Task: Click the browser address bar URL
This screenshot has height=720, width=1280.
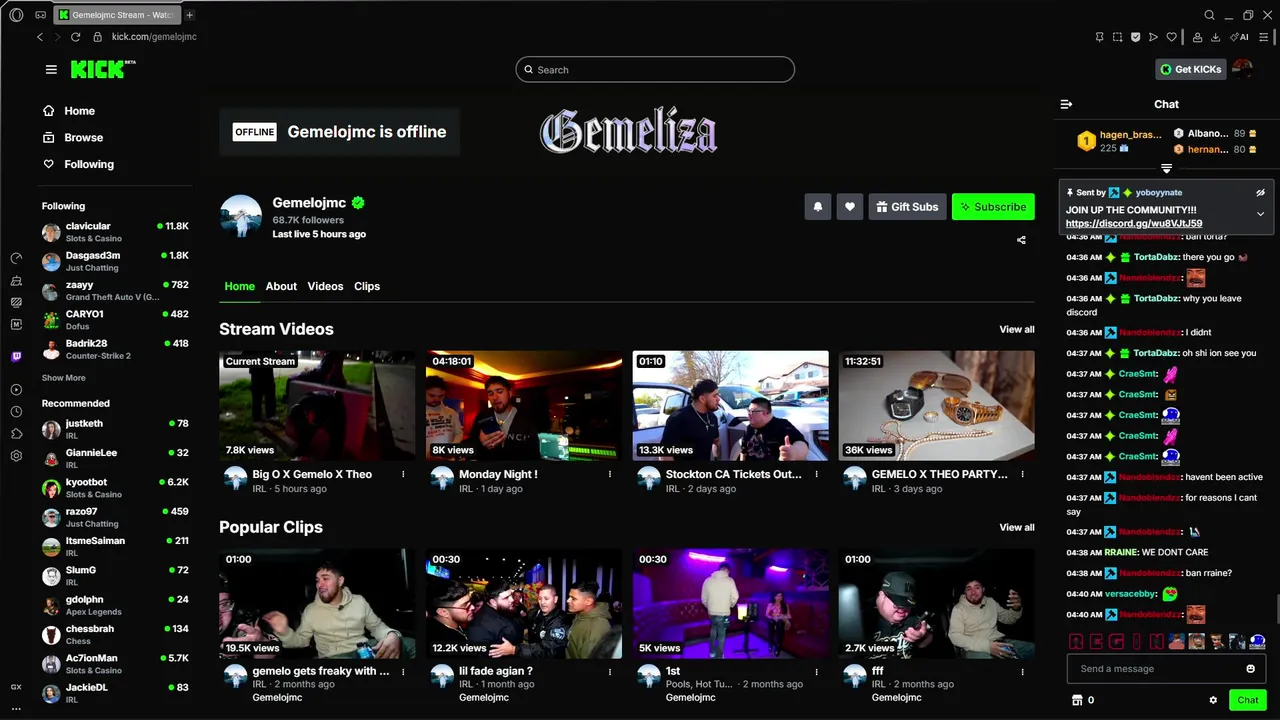Action: [x=154, y=37]
